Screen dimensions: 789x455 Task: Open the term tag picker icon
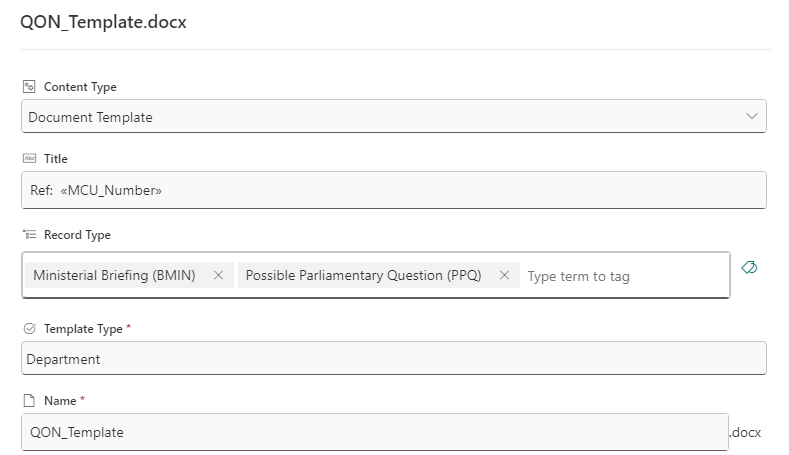749,267
